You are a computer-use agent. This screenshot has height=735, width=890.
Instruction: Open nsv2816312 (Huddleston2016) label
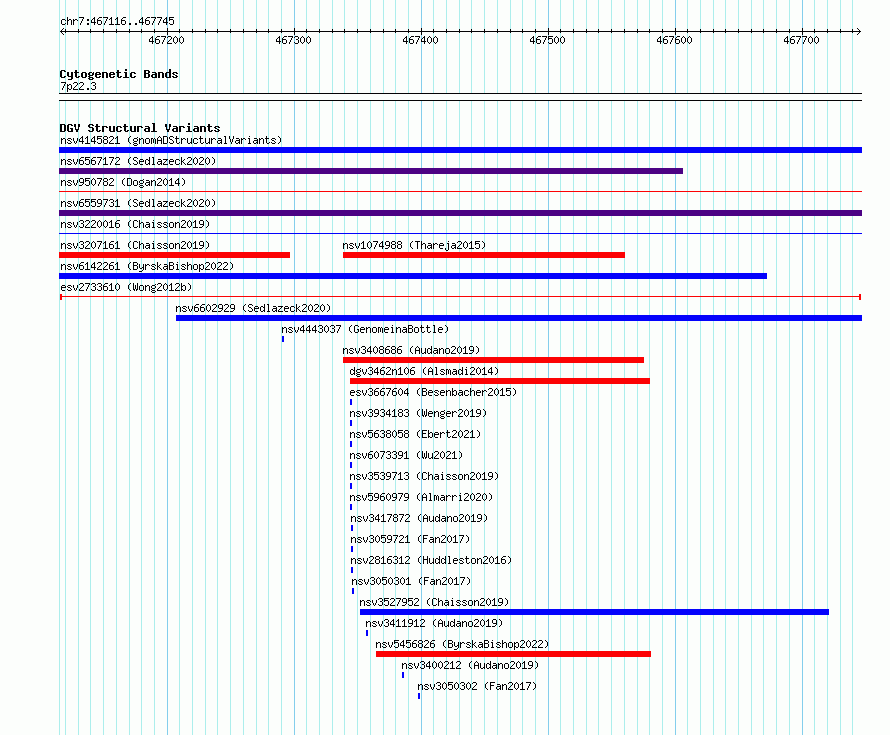click(431, 560)
